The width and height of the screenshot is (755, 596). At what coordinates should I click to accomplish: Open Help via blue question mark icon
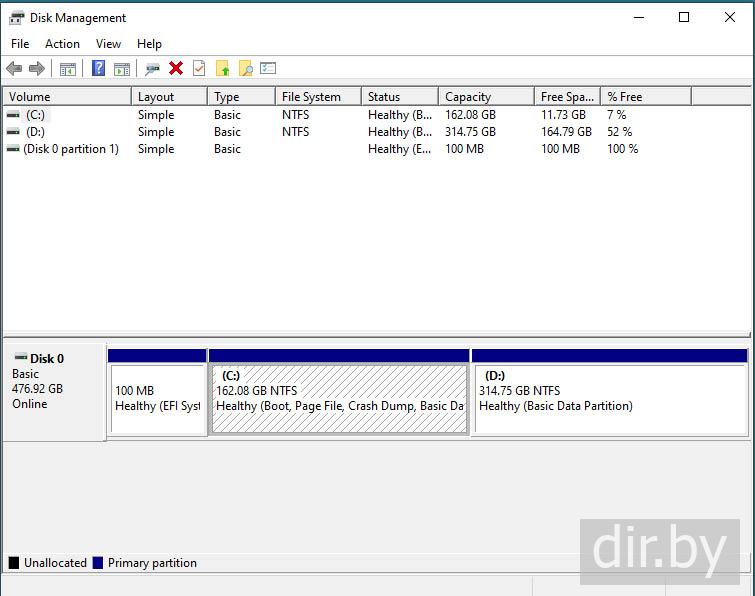pyautogui.click(x=98, y=68)
